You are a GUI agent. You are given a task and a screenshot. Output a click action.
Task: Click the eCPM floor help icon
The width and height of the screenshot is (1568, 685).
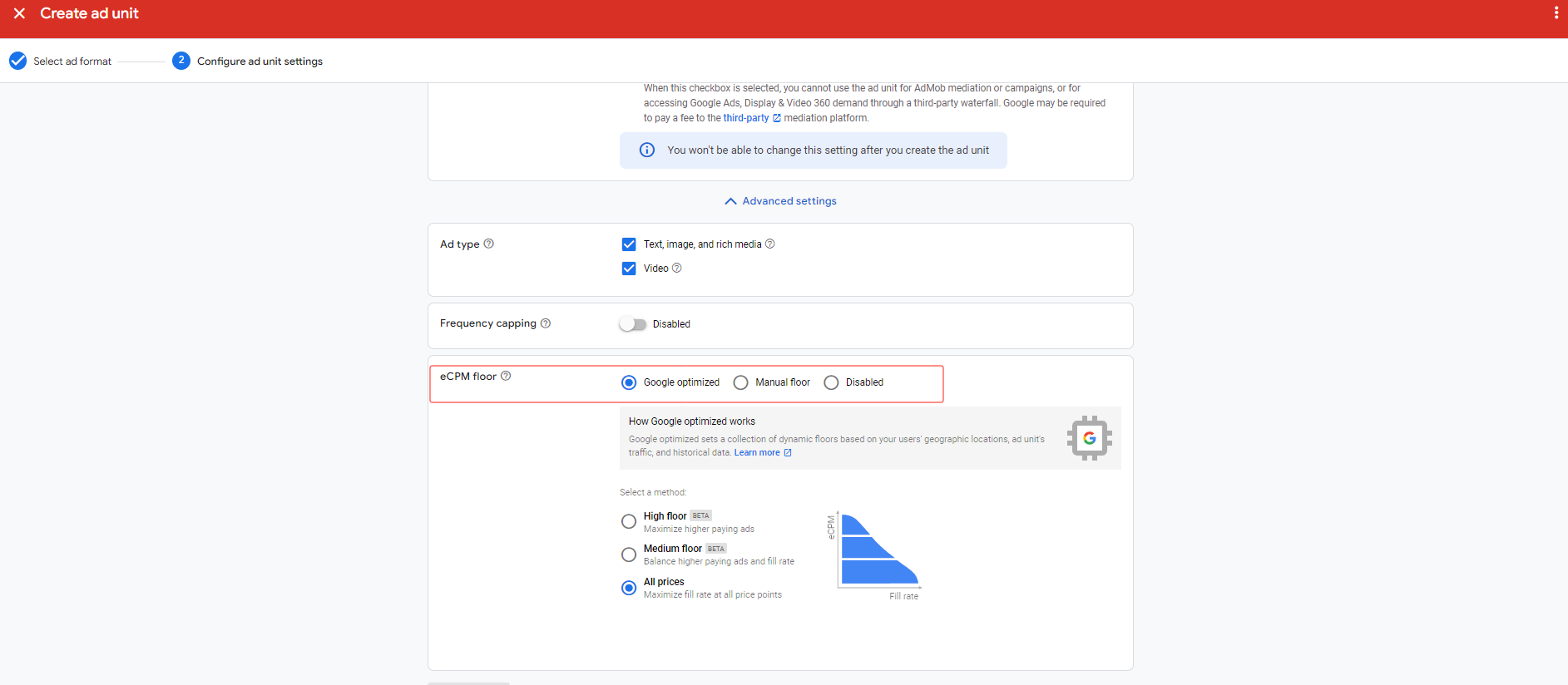click(506, 376)
